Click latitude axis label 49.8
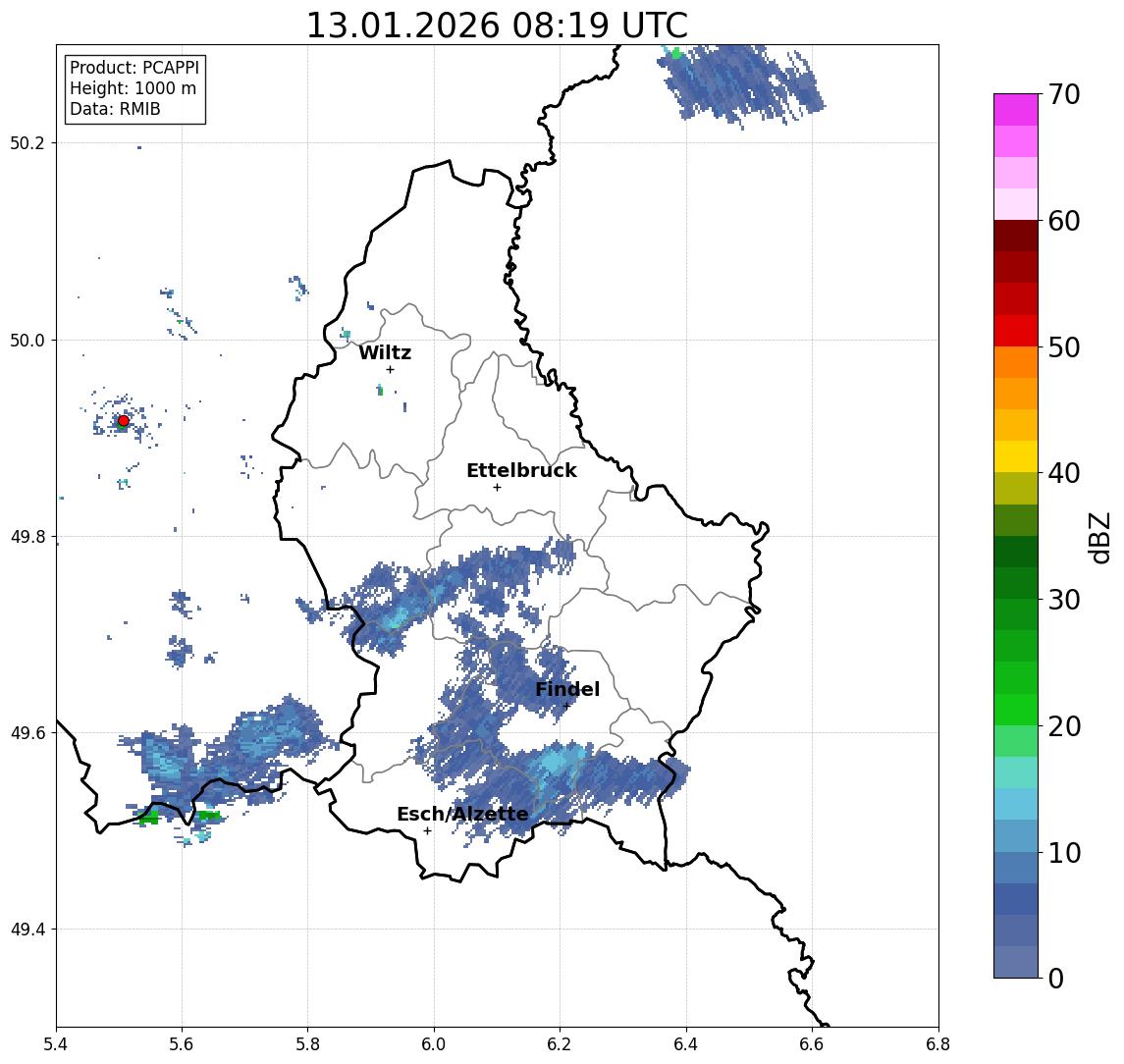 click(x=27, y=536)
